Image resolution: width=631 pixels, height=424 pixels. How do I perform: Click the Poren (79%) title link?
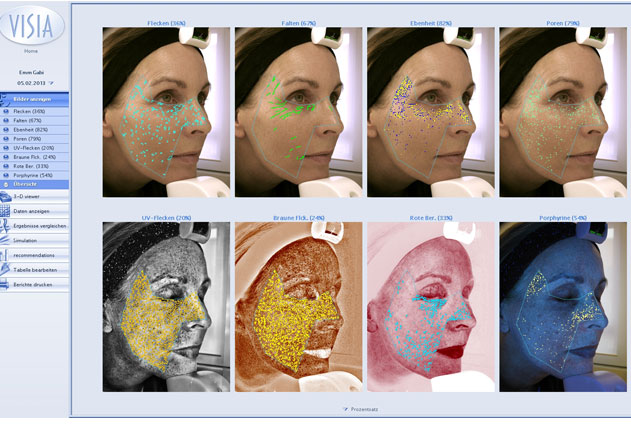coord(563,23)
